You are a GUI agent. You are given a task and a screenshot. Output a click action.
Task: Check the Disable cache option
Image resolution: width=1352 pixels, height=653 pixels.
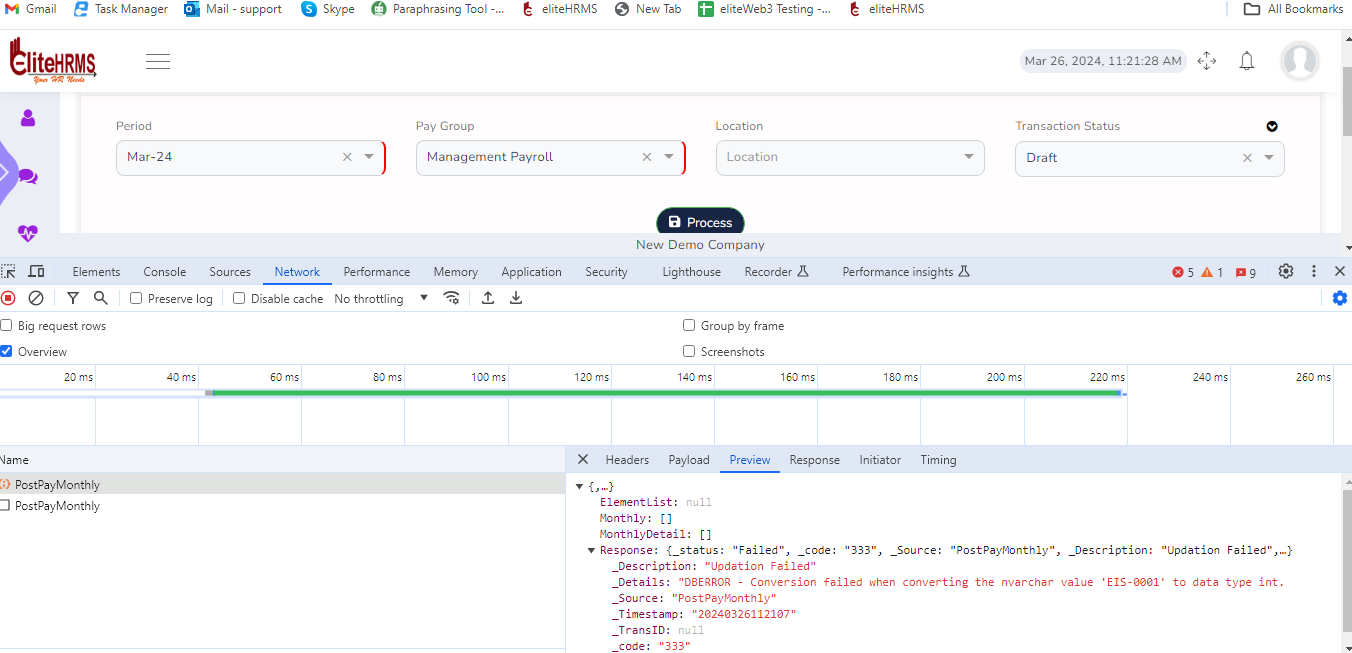click(x=239, y=298)
